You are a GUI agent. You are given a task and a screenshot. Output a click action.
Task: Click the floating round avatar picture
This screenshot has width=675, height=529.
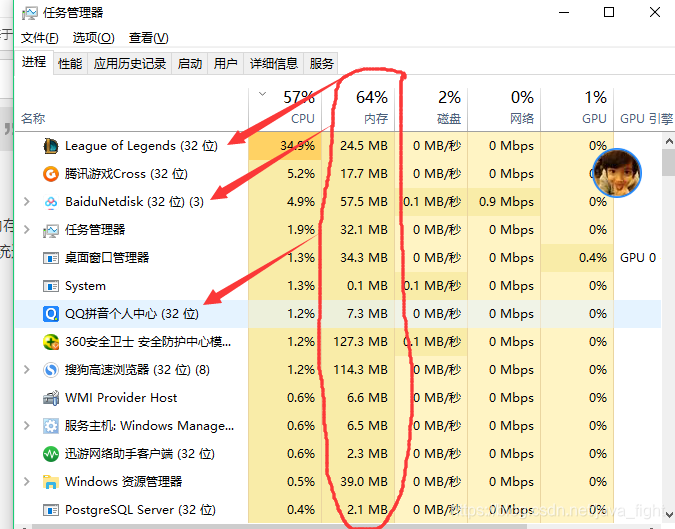[617, 173]
